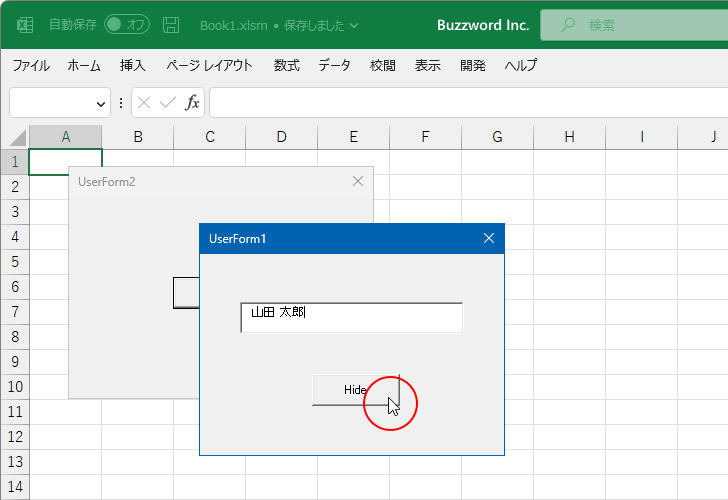The image size is (728, 500).
Task: Expand the Name Box dropdown arrow
Action: (x=101, y=104)
